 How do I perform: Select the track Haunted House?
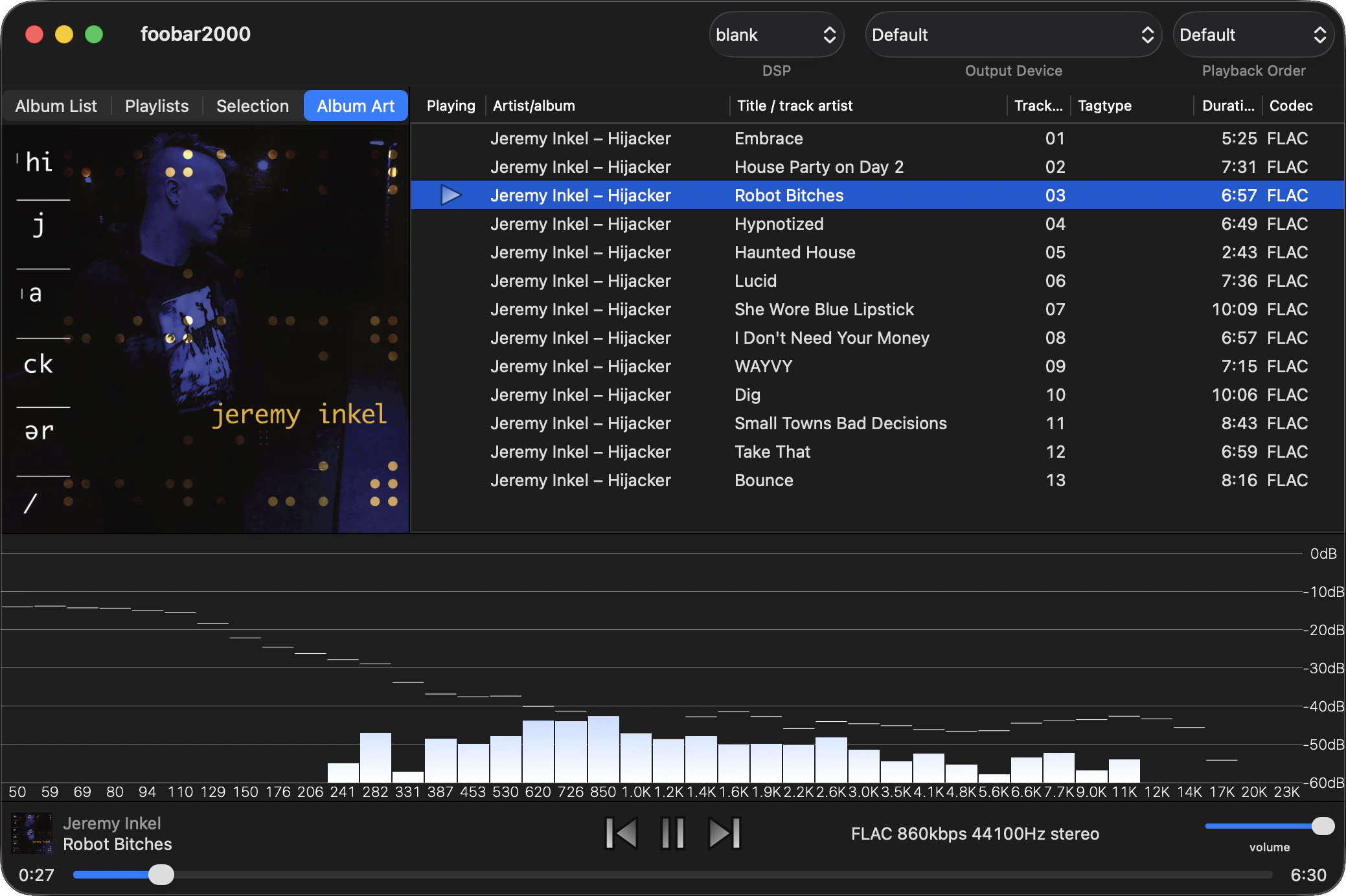pyautogui.click(x=795, y=252)
